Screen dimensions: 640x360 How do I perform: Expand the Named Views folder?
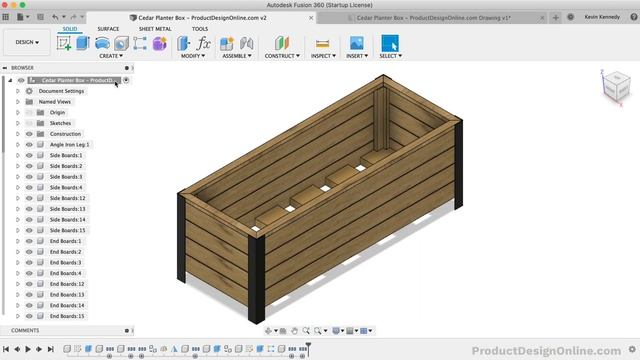[18, 102]
